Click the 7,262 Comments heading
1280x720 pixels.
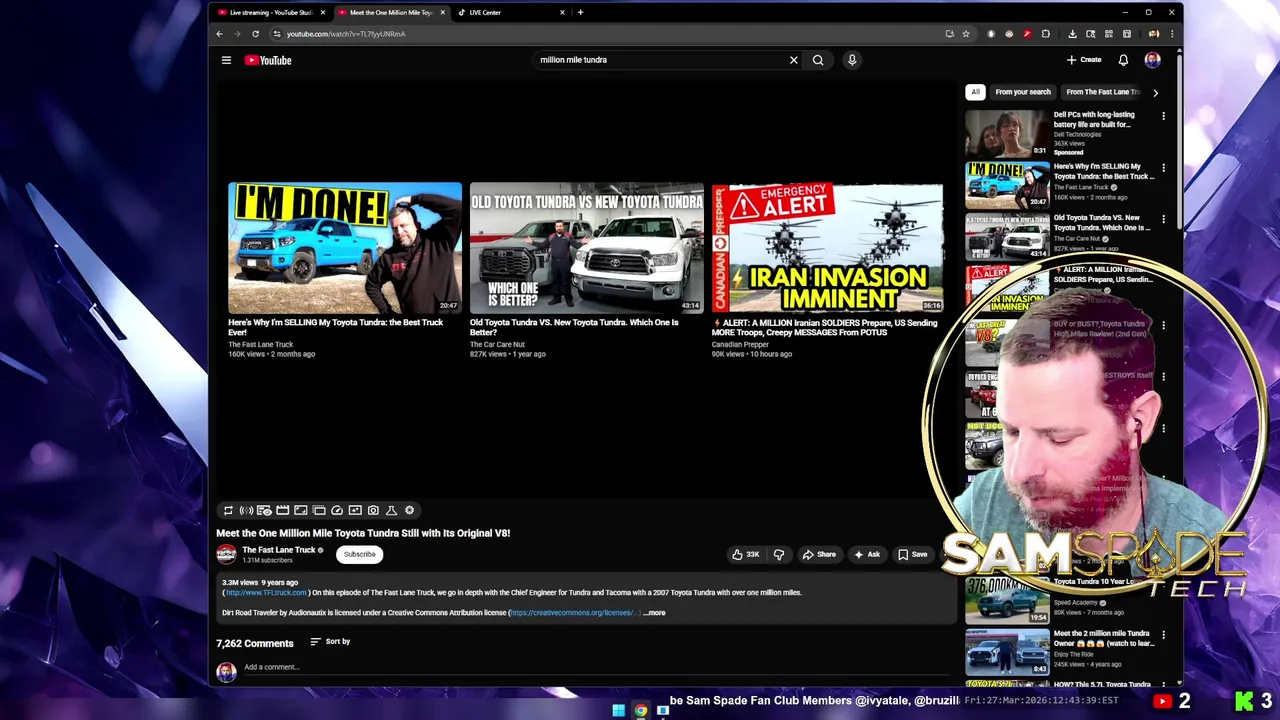(255, 643)
